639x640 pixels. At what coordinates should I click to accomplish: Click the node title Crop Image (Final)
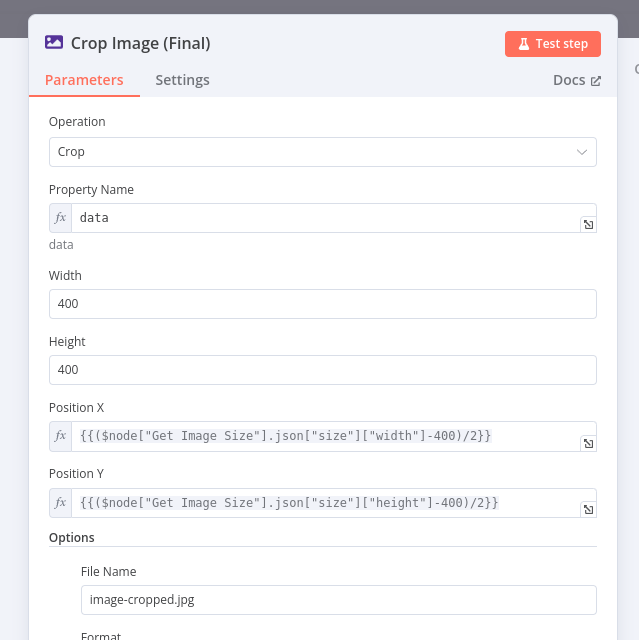point(141,43)
